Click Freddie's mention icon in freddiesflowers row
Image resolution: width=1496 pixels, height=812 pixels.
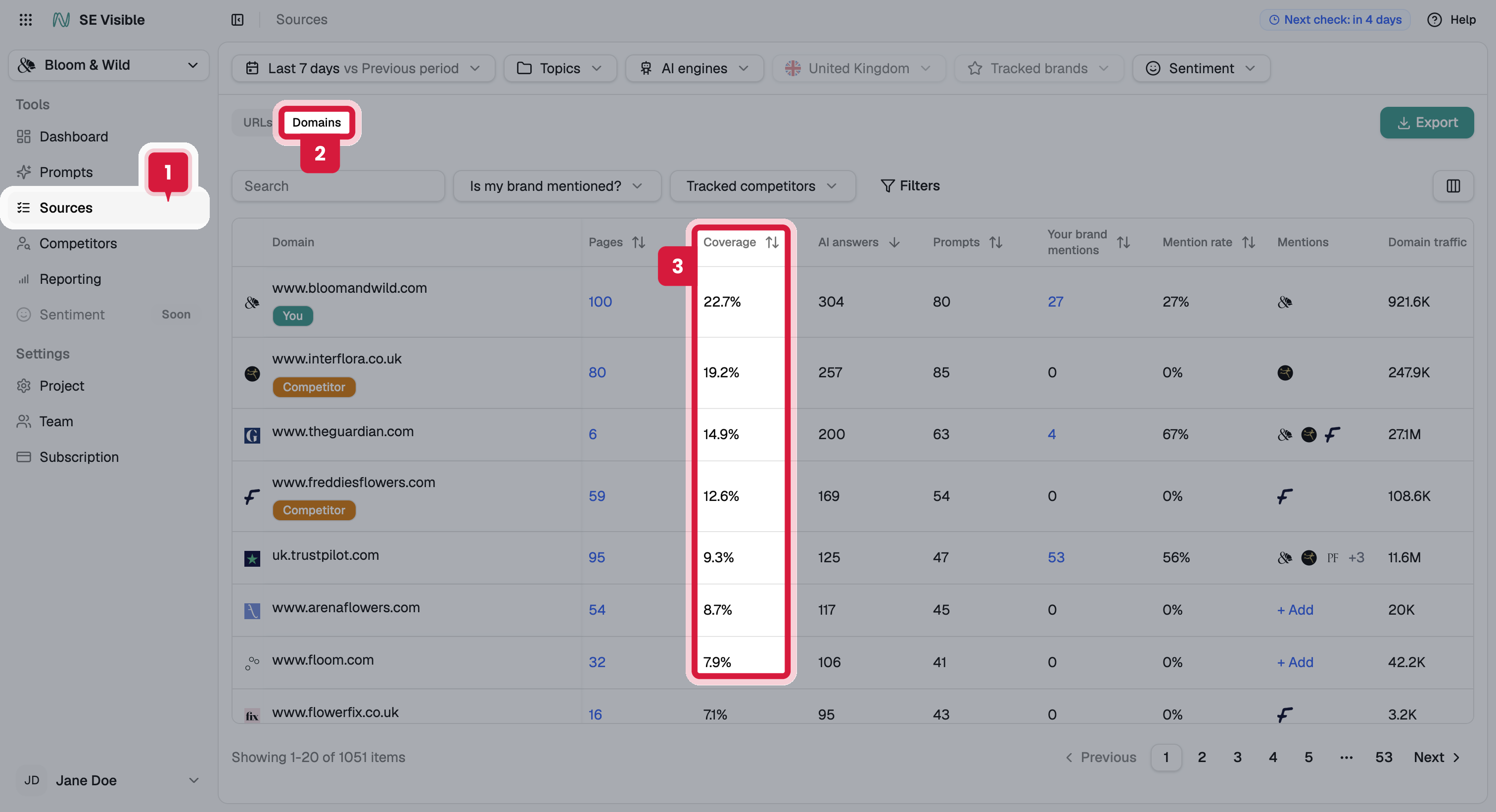coord(1285,496)
